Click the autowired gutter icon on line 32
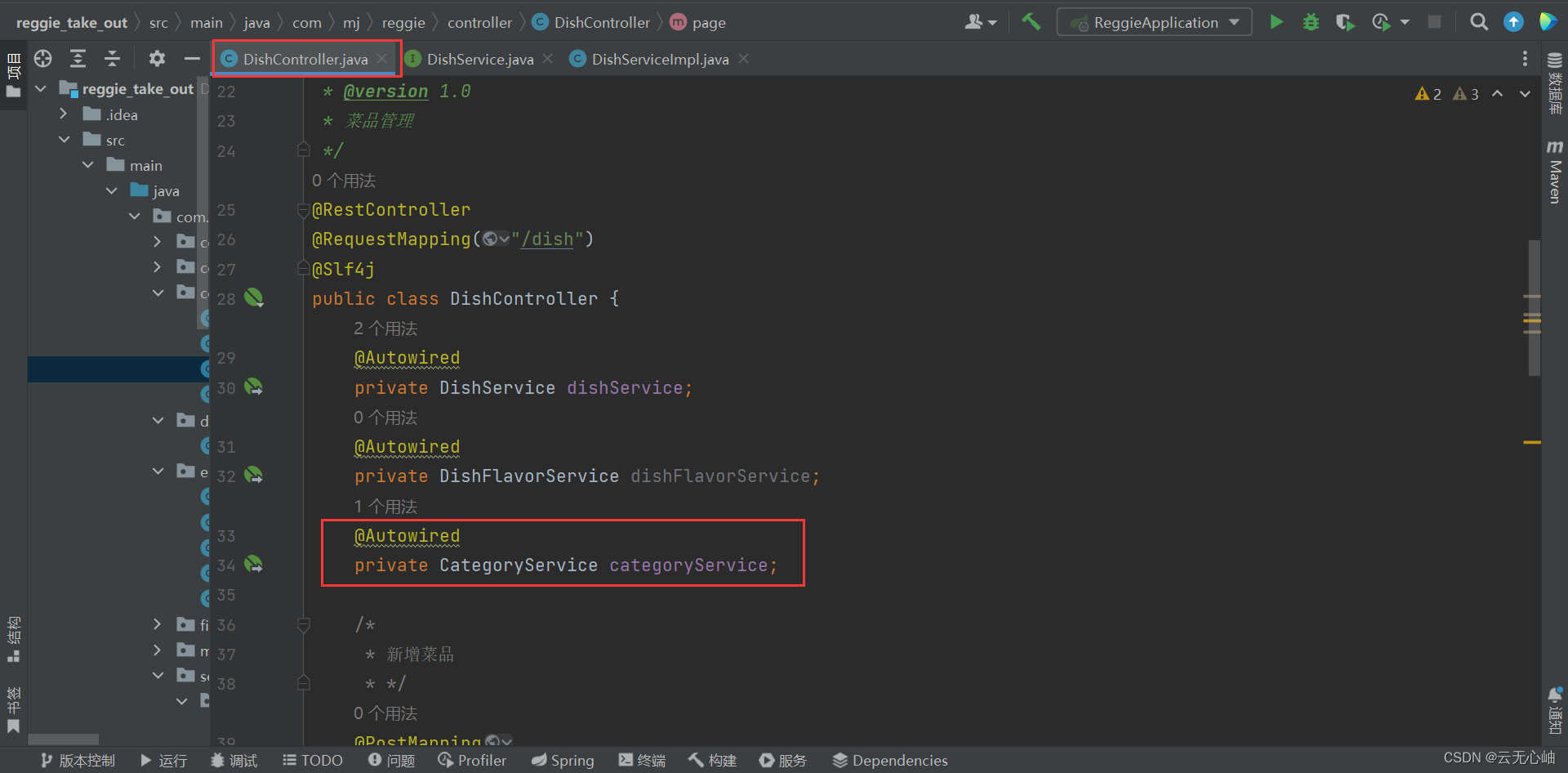Screen dimensions: 1568x773 tap(254, 475)
